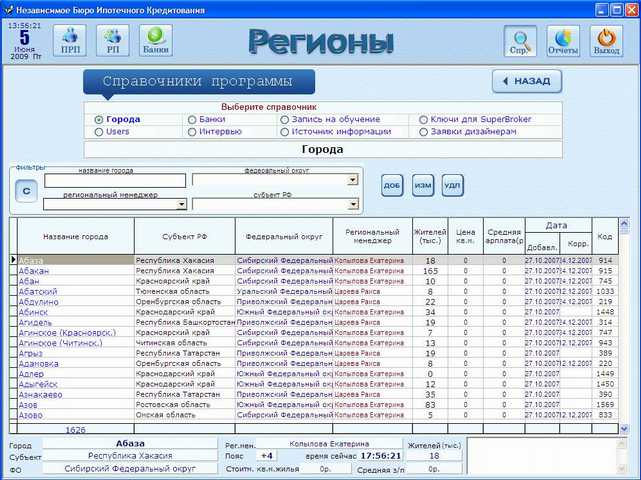Click the Выход exit icon
Image resolution: width=641 pixels, height=480 pixels.
point(606,40)
